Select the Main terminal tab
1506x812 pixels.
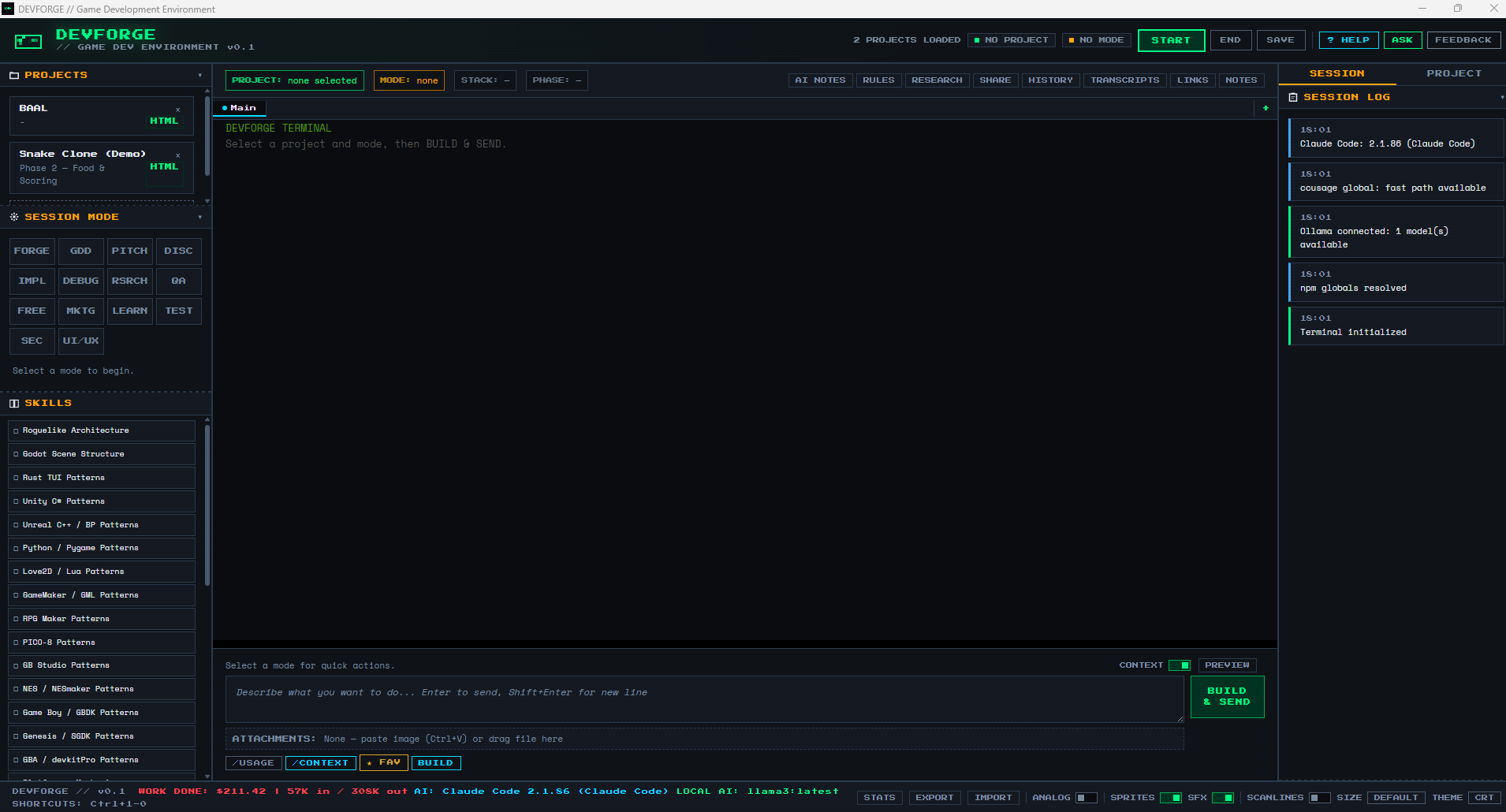(x=239, y=108)
